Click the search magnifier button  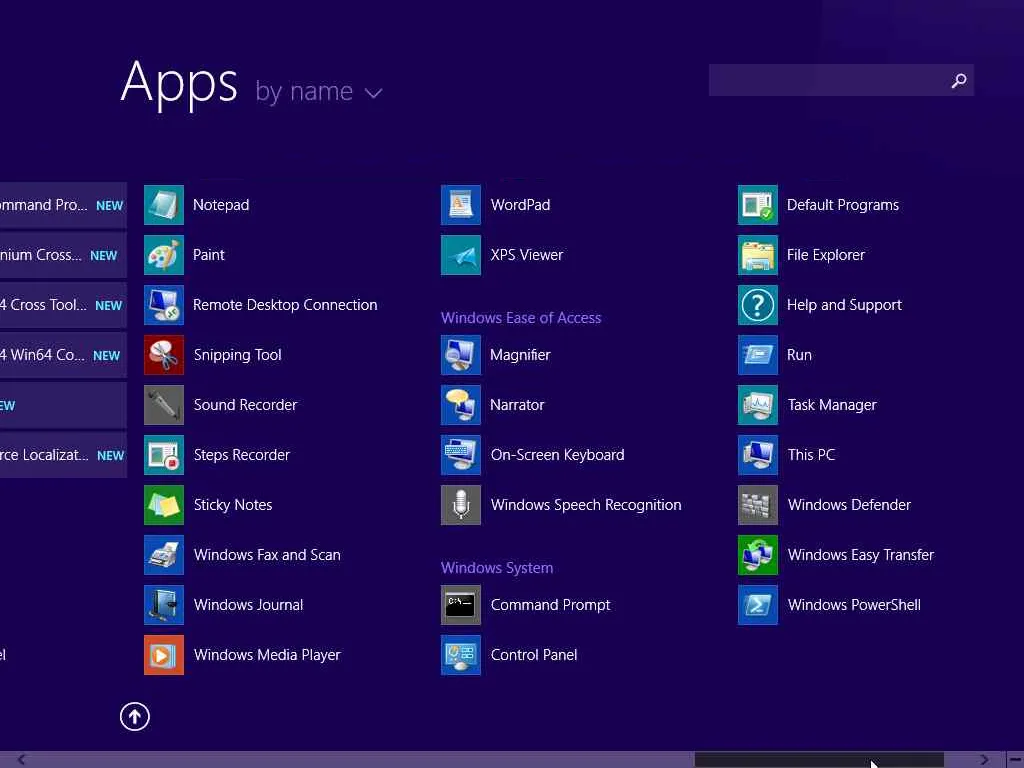(x=959, y=80)
